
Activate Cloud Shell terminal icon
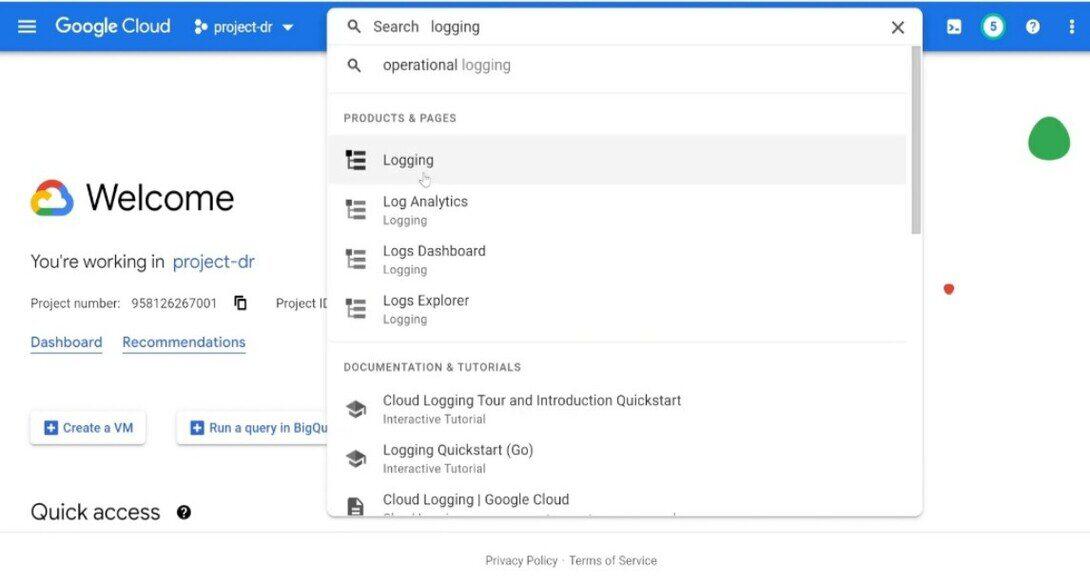click(x=954, y=27)
